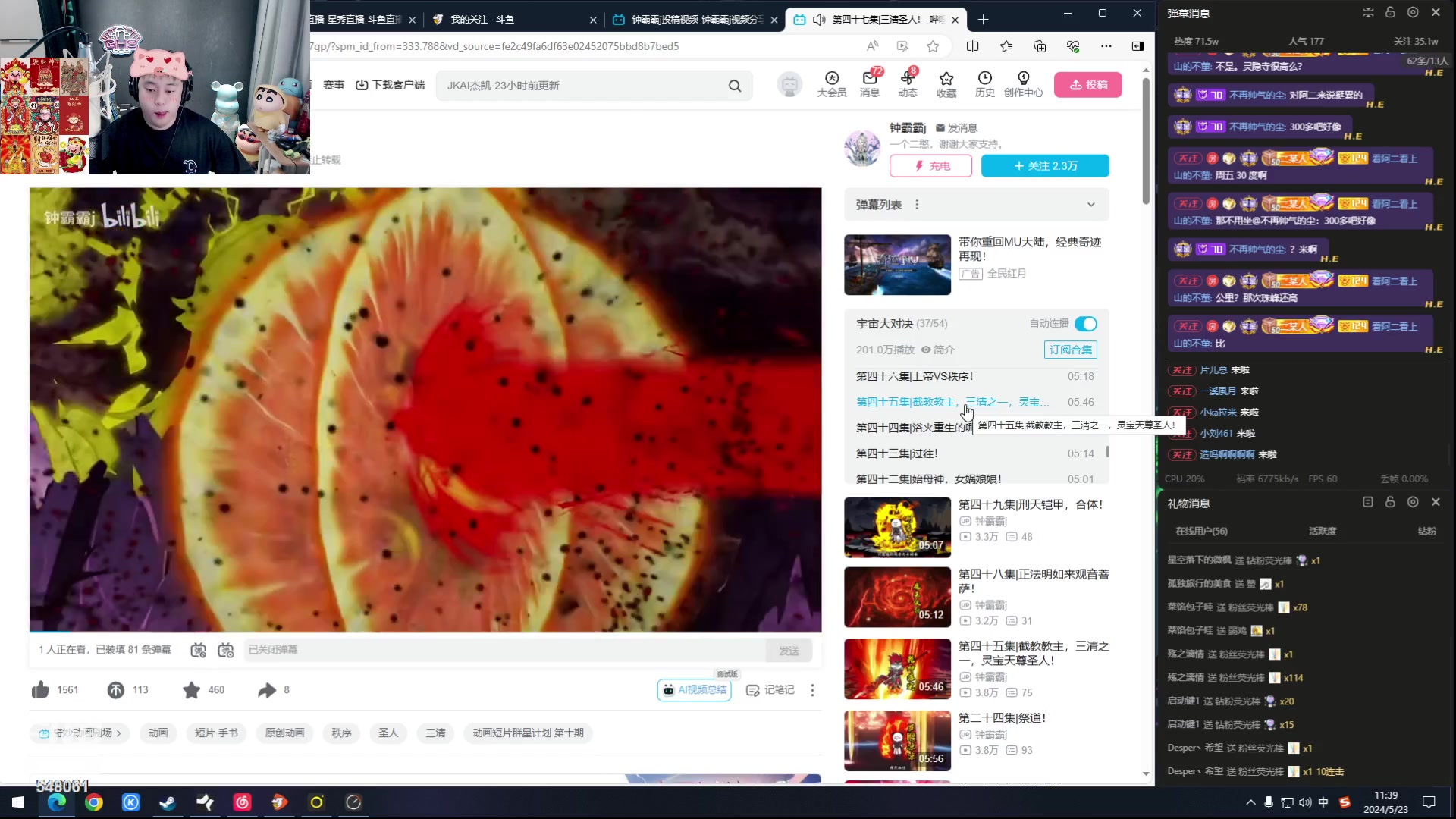The image size is (1456, 819).
Task: Click the 原创动画 tag
Action: coord(284,733)
